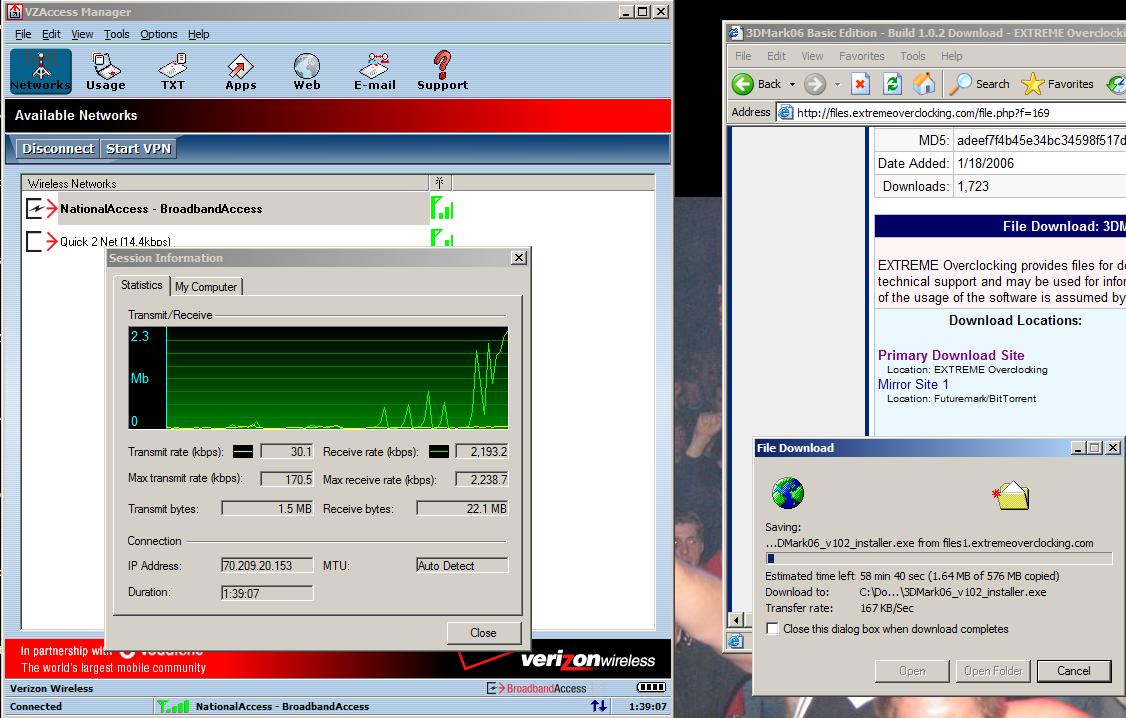Open the Help menu in VZAccess Manager

(x=199, y=34)
